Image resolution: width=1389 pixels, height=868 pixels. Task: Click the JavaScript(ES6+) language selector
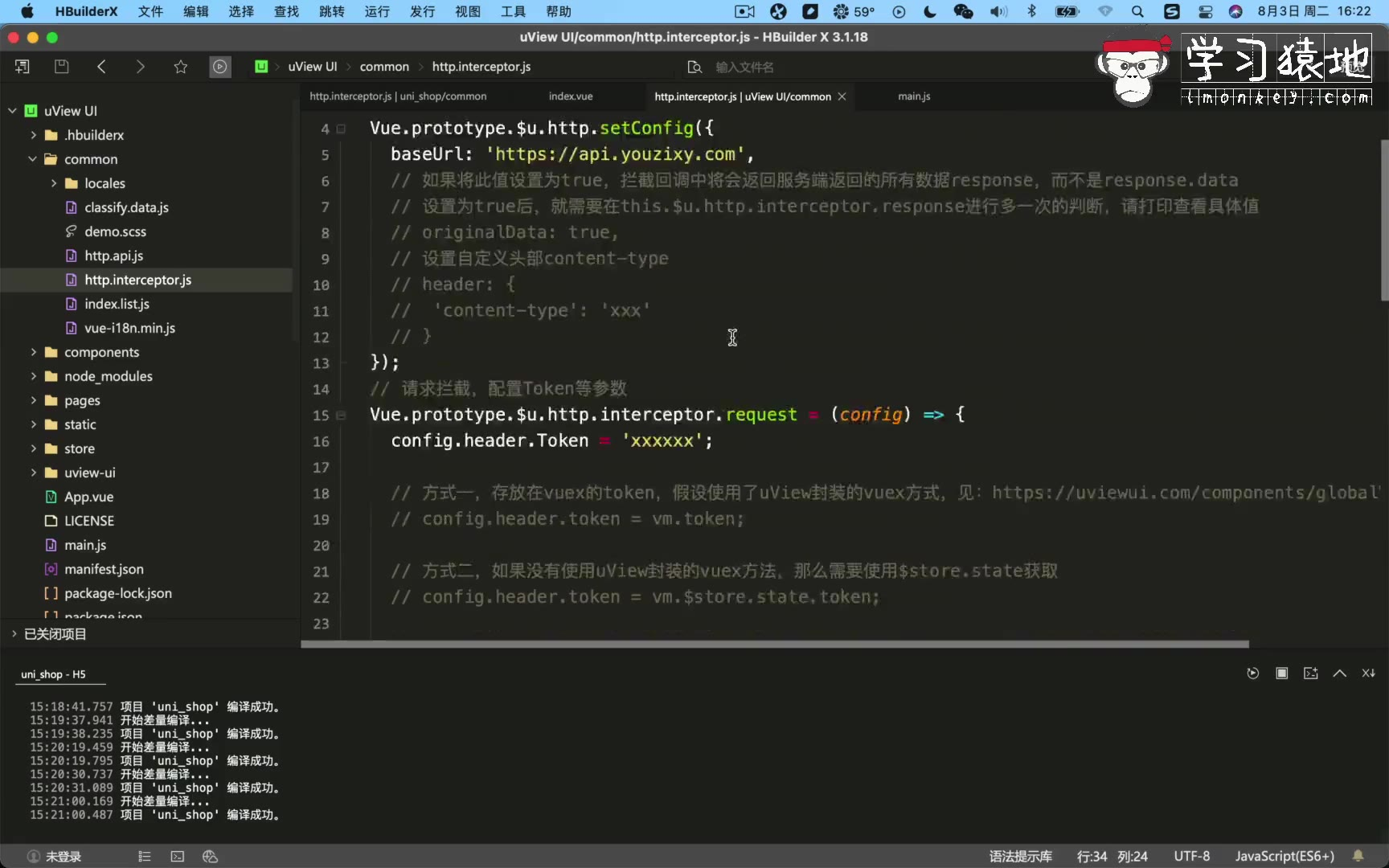[x=1284, y=857]
